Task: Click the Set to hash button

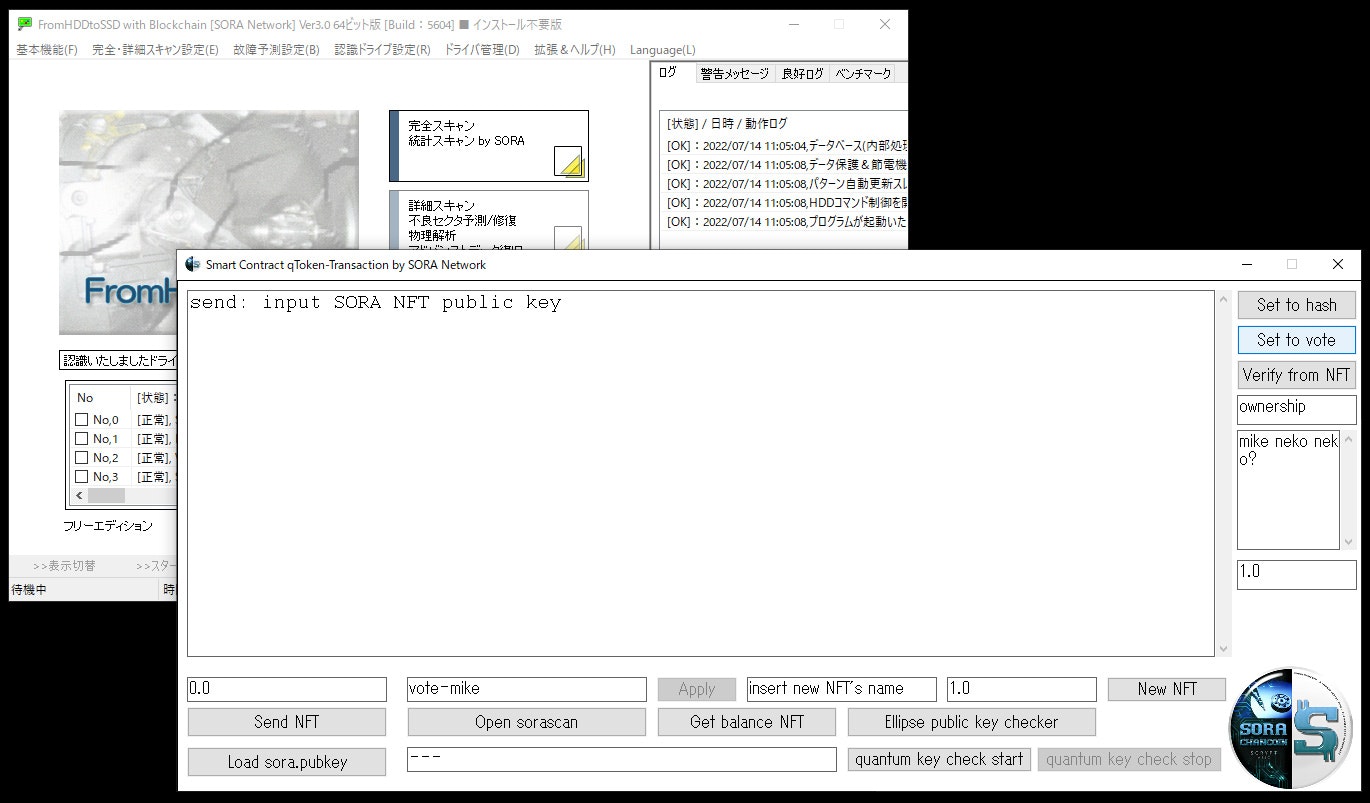Action: (x=1296, y=305)
